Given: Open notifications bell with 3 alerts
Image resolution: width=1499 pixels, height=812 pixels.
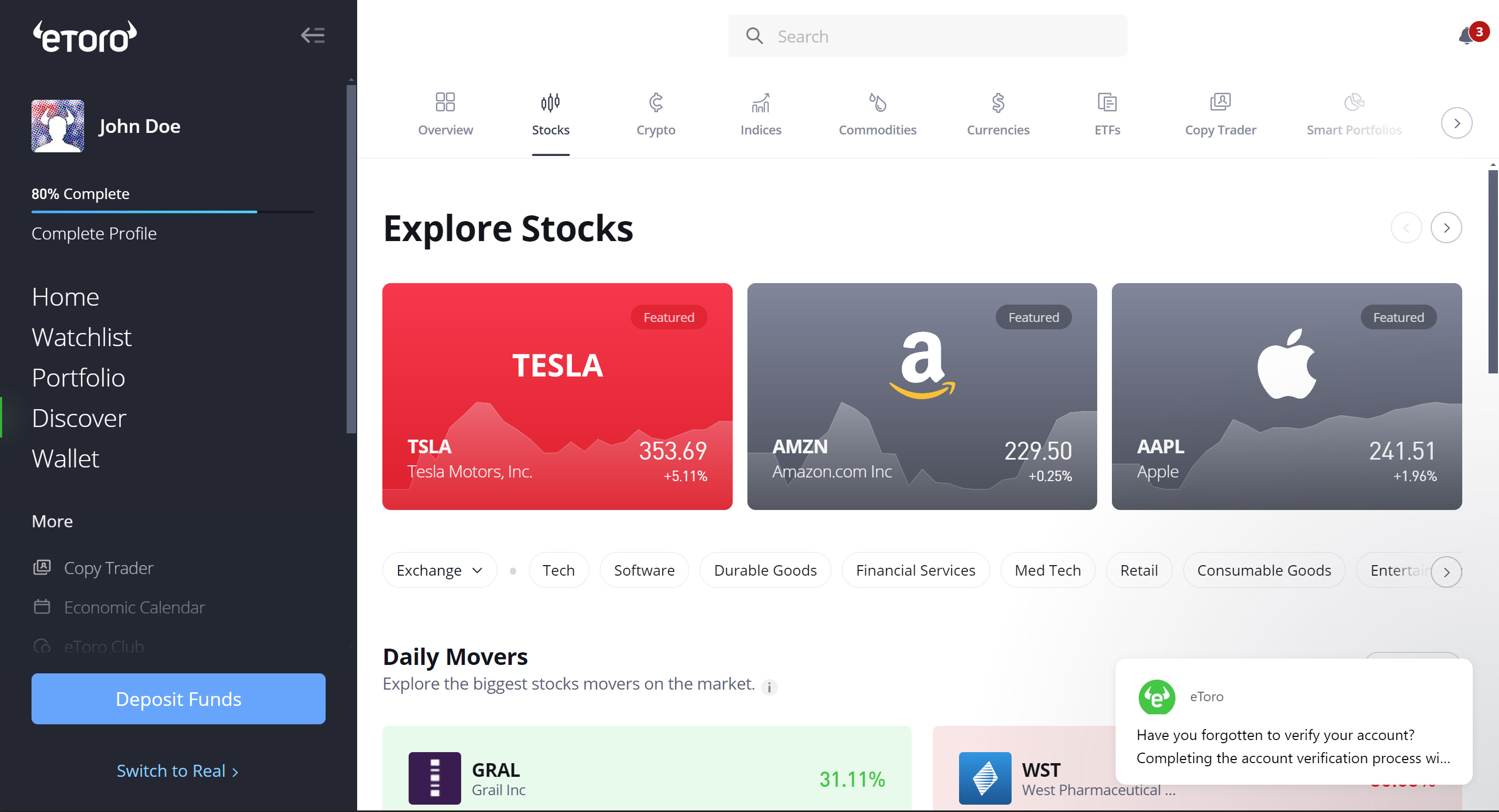Looking at the screenshot, I should pyautogui.click(x=1466, y=37).
